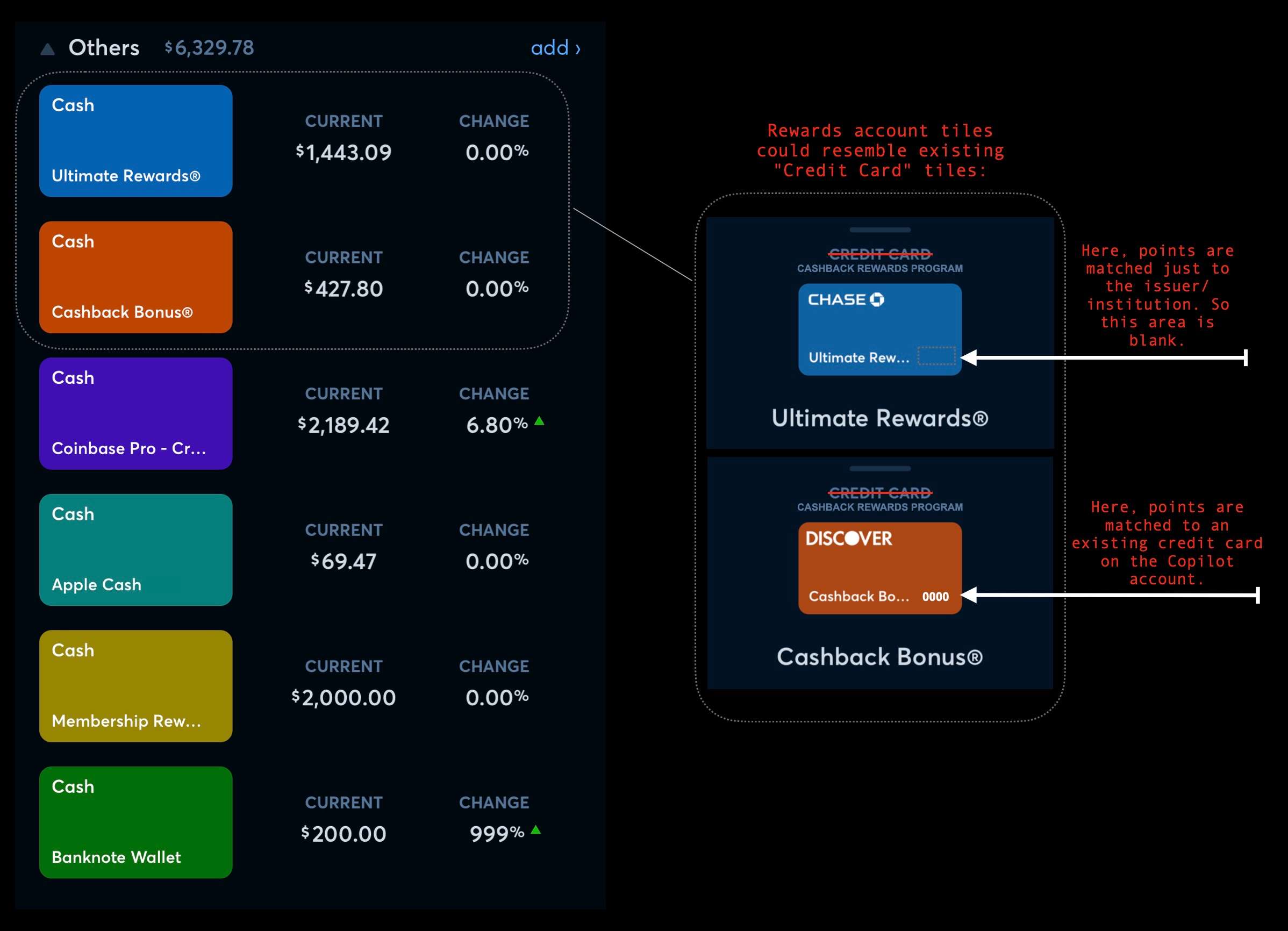Open the green Banknote Wallet tile
This screenshot has width=1288, height=931.
135,822
